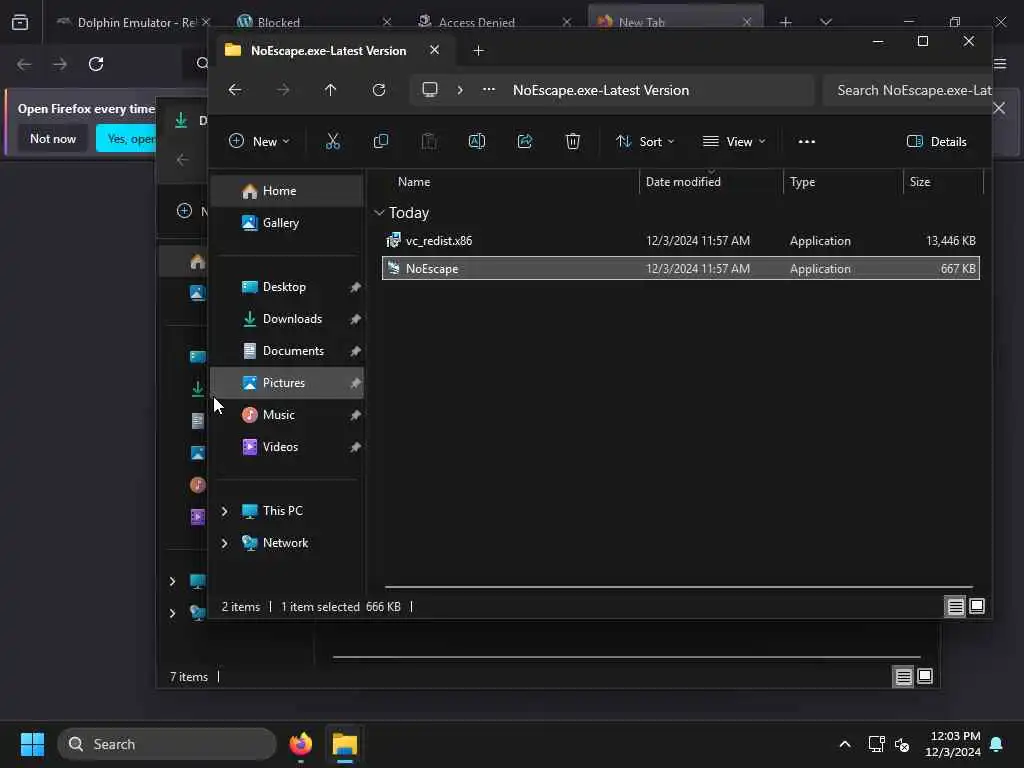Switch to large thumbnails view icon
1024x768 pixels.
[x=977, y=606]
